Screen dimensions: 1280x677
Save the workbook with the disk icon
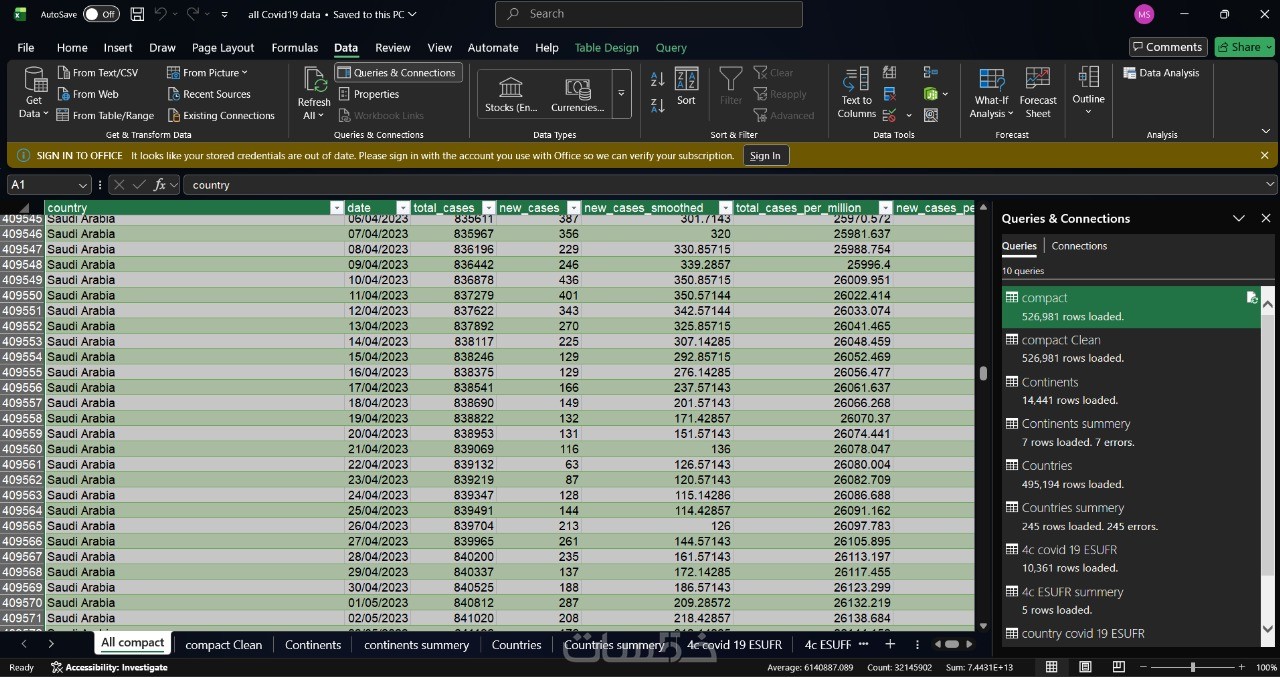(x=137, y=14)
